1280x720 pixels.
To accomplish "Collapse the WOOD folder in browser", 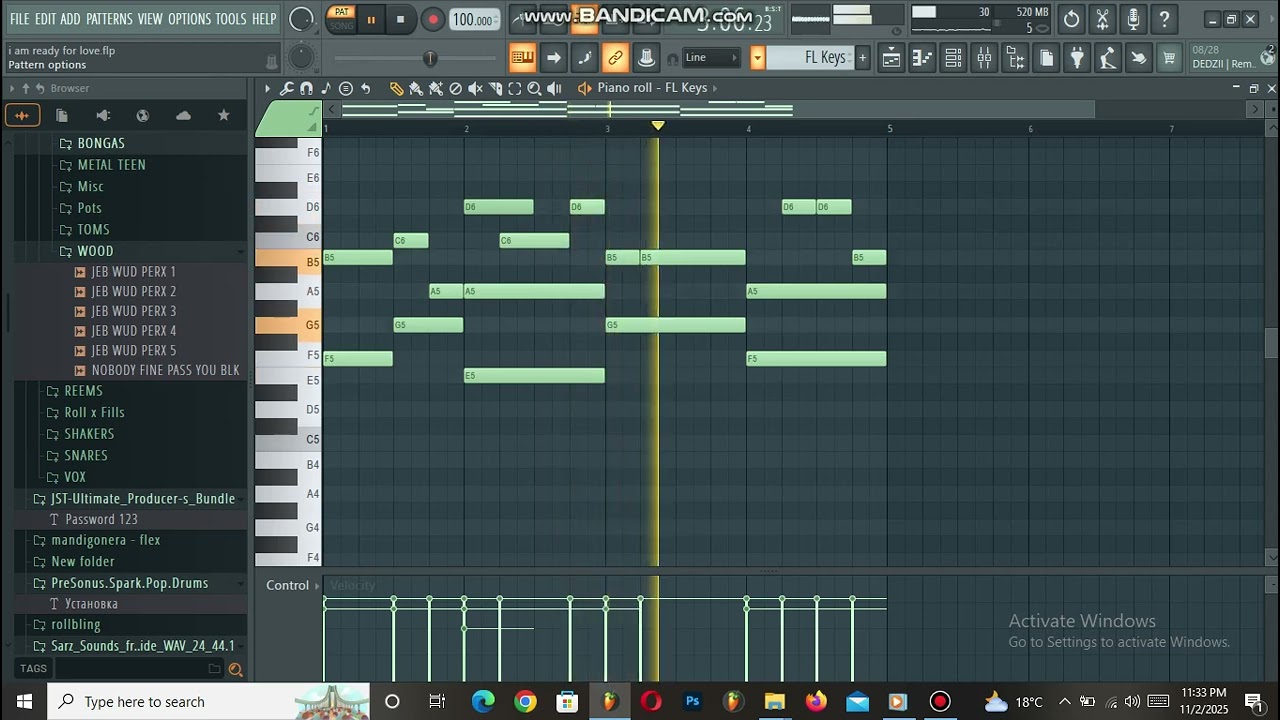I will pyautogui.click(x=95, y=251).
